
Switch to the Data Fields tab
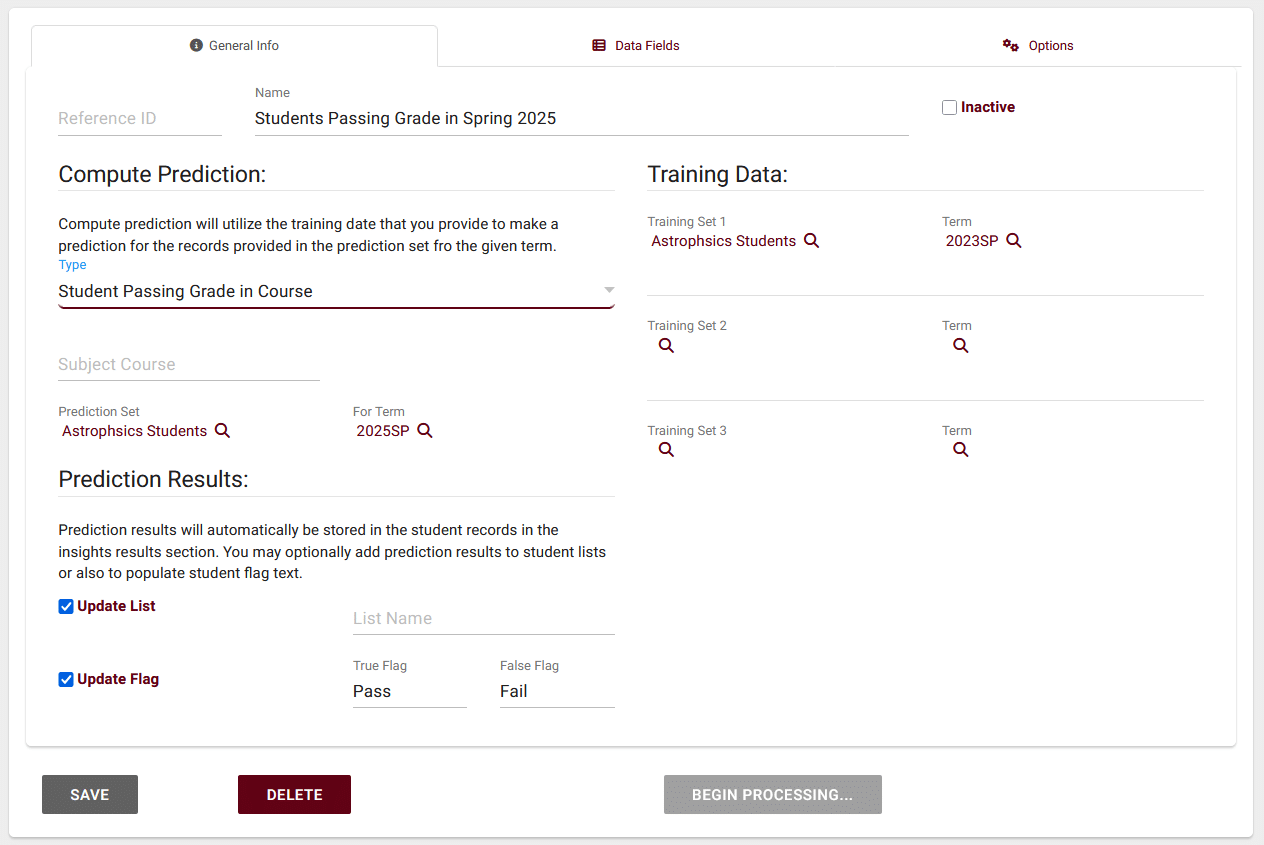click(636, 46)
